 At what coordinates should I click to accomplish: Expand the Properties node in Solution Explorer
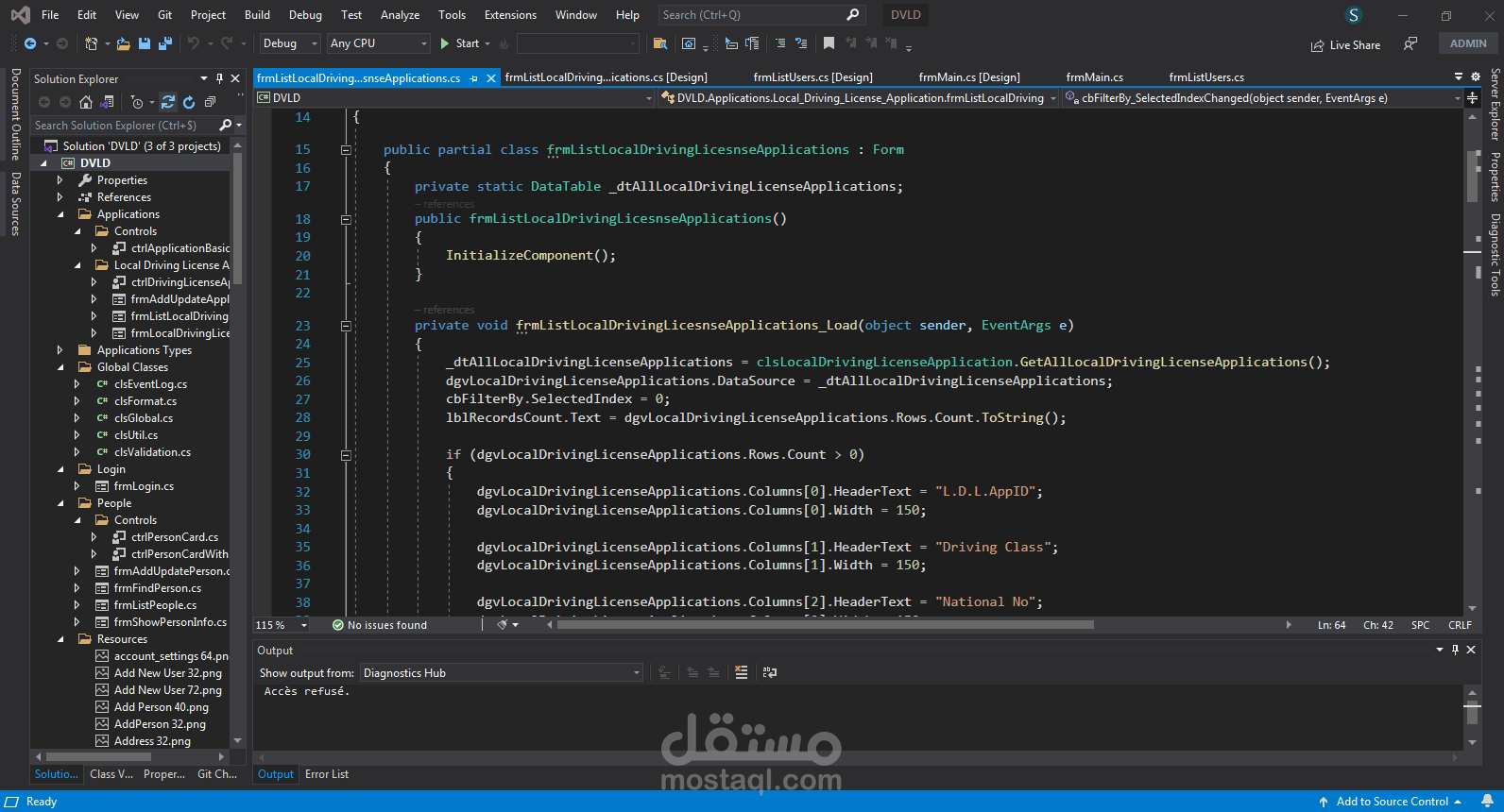(60, 179)
